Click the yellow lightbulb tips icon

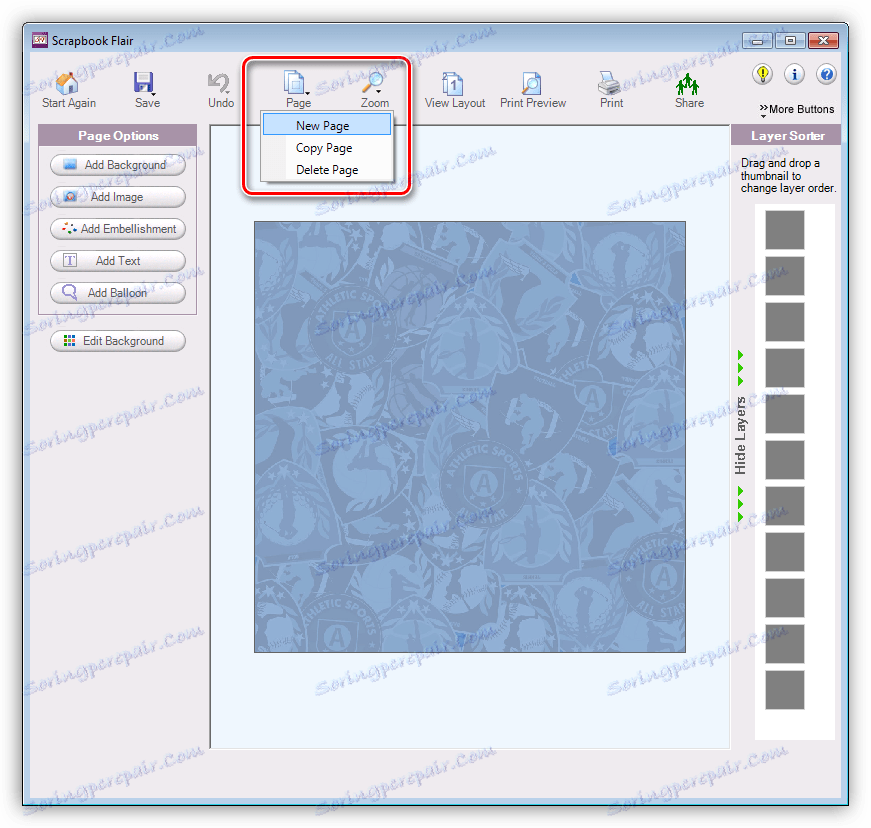(763, 74)
